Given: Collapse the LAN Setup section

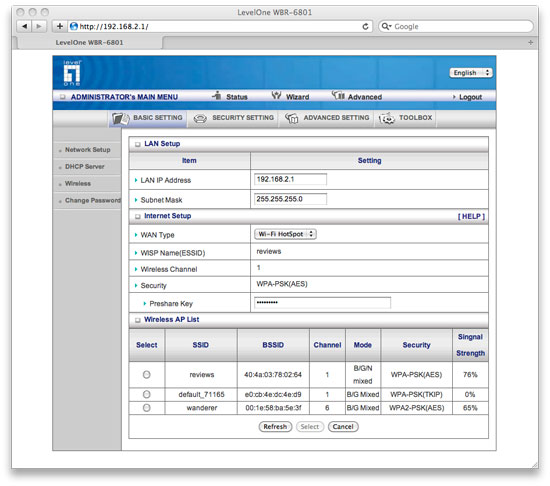Looking at the screenshot, I should (x=138, y=144).
